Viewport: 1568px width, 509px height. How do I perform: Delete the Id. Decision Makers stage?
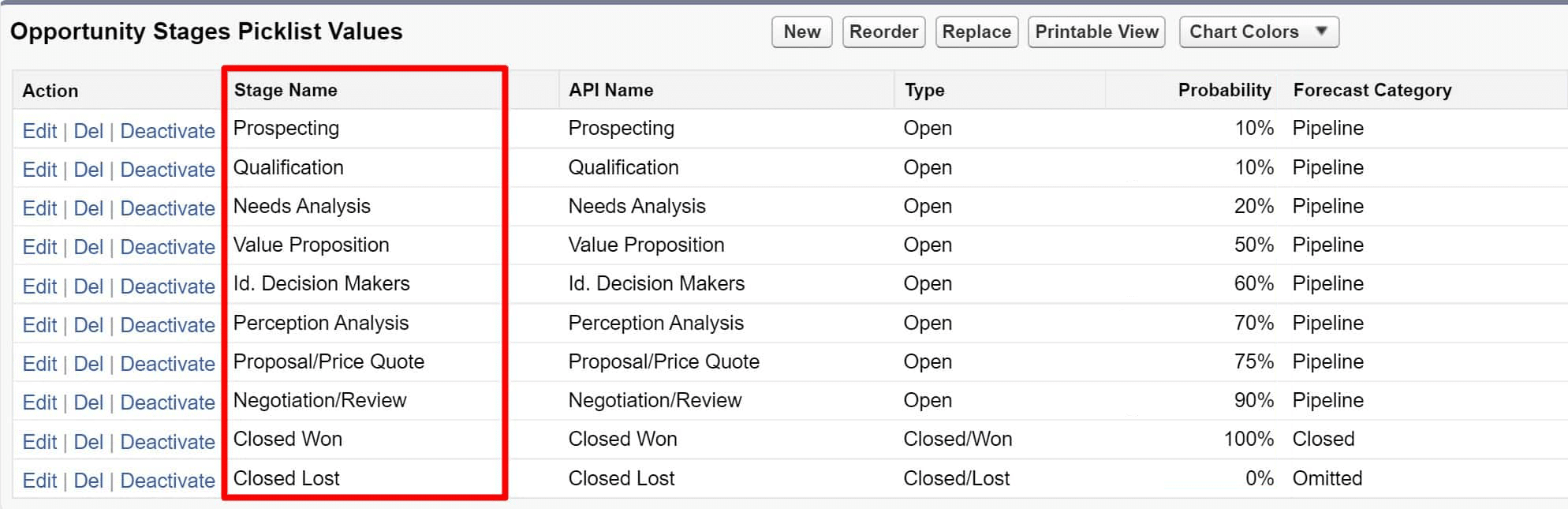[88, 286]
